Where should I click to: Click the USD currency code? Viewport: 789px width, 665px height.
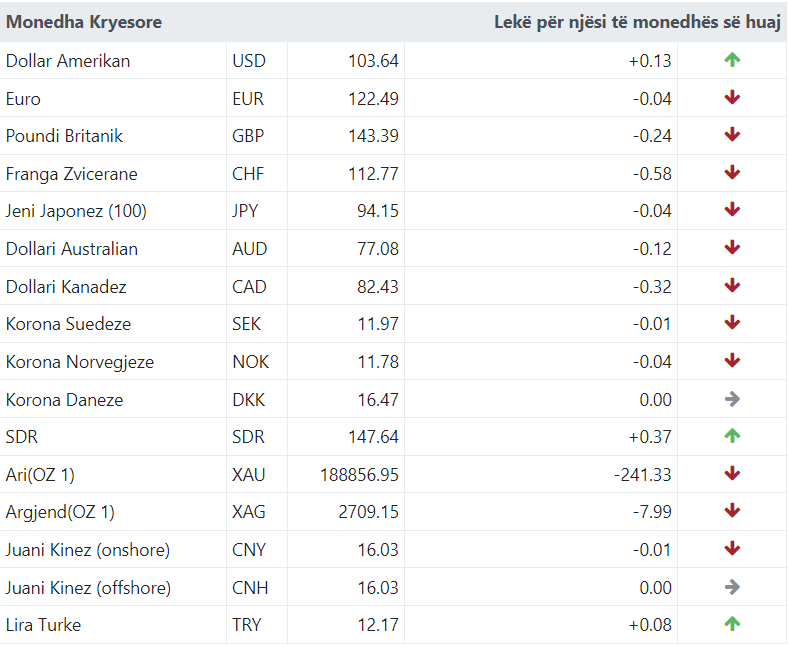click(249, 61)
